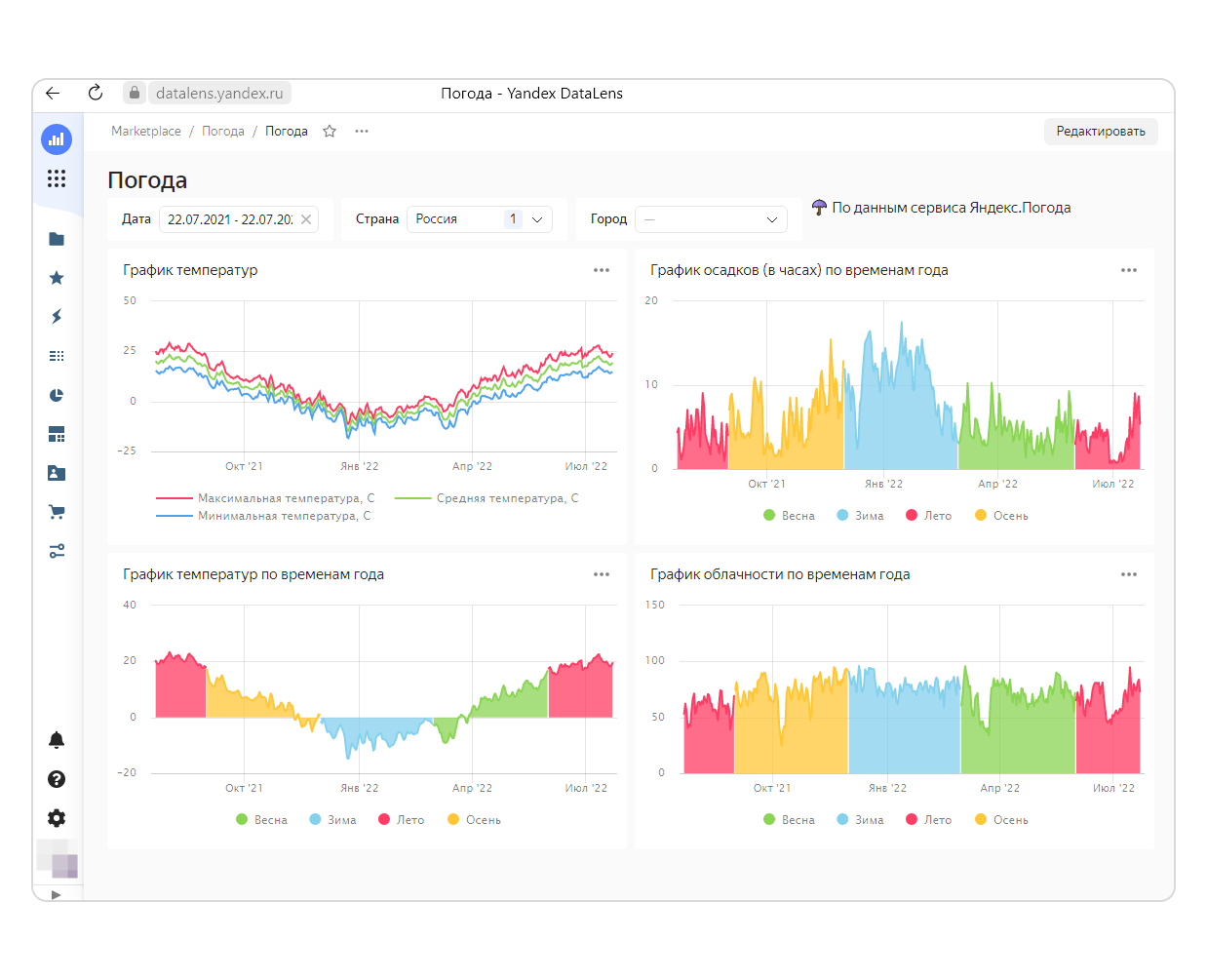Click the Редактировать button
This screenshot has height=980, width=1207.
(x=1101, y=132)
